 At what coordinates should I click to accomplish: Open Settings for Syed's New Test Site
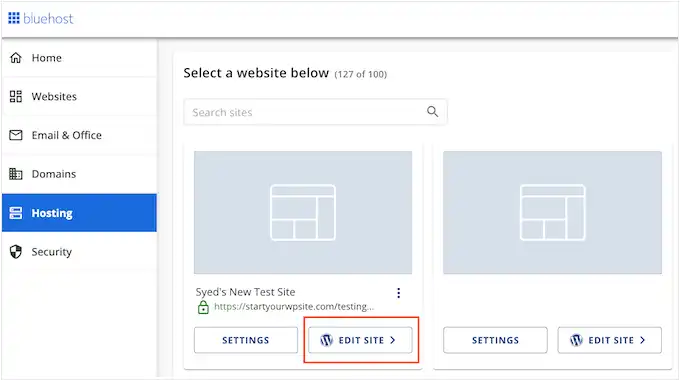tap(246, 340)
